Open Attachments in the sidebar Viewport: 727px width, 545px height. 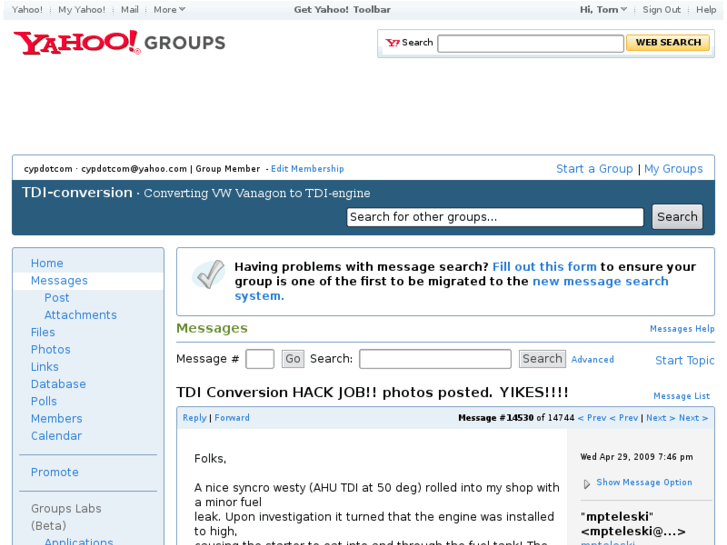coord(80,315)
